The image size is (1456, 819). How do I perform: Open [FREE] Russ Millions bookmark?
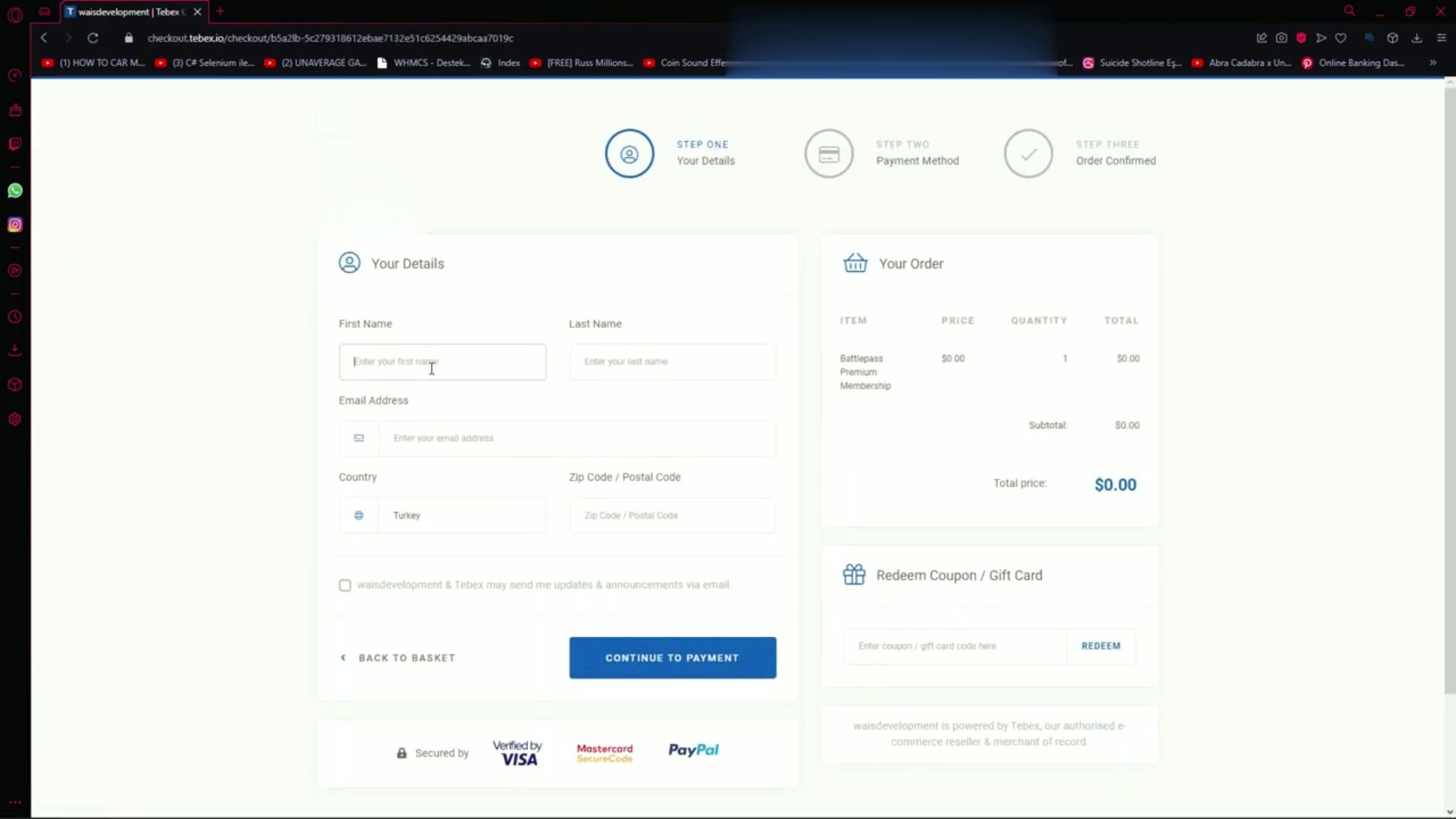coord(582,63)
